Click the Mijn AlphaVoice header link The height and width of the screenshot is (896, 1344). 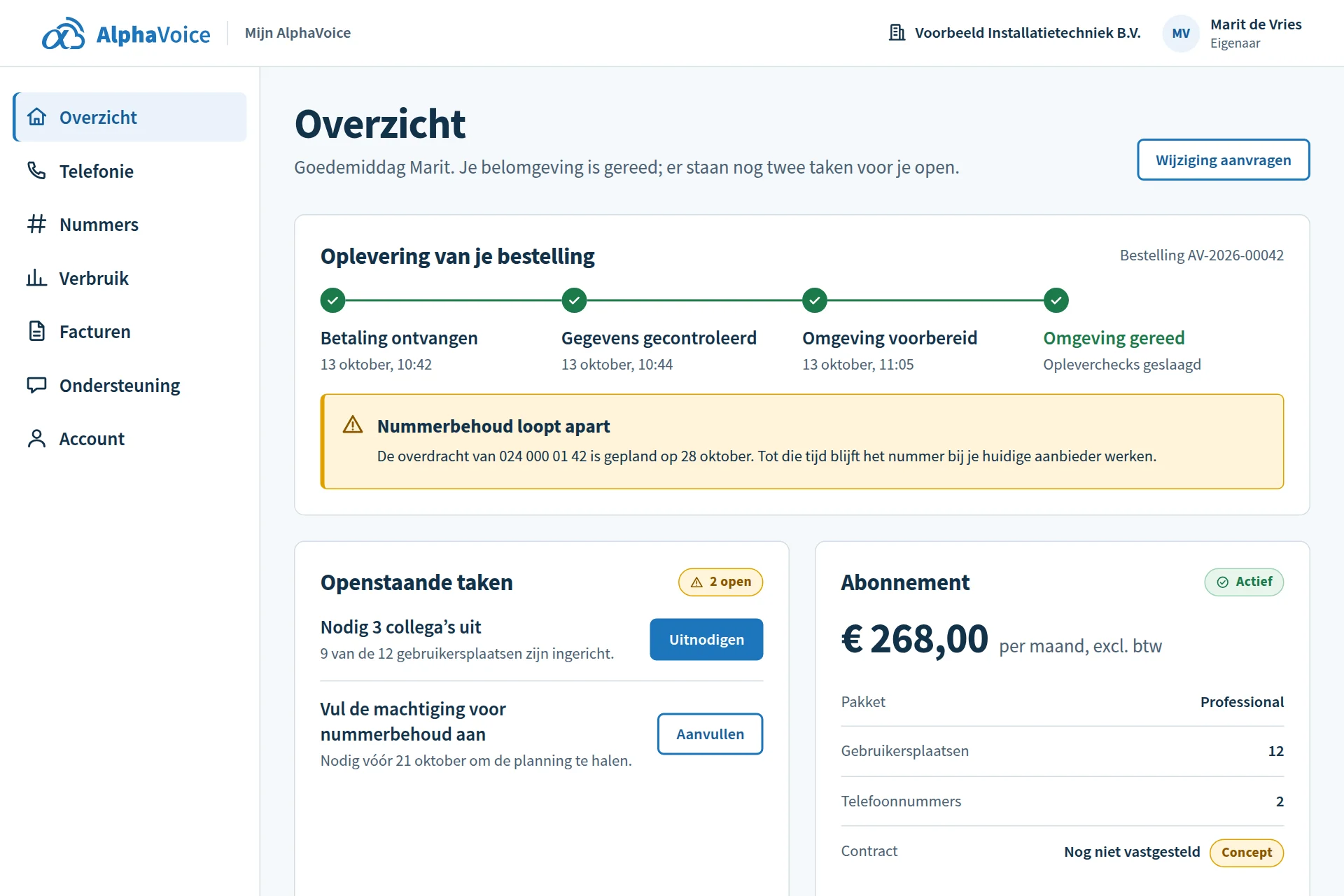pos(297,33)
